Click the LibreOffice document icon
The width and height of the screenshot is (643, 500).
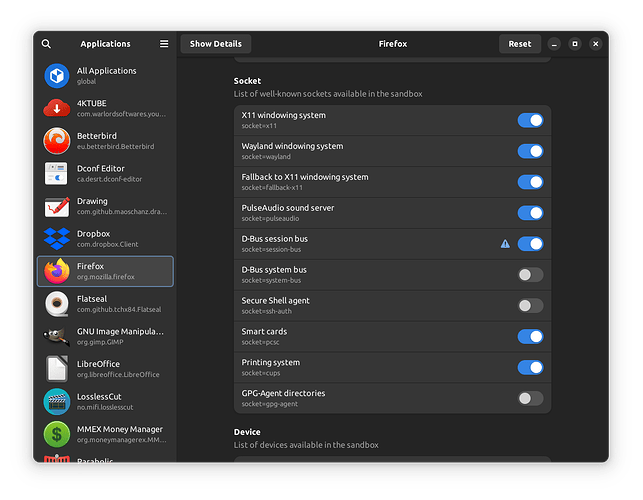pyautogui.click(x=57, y=369)
